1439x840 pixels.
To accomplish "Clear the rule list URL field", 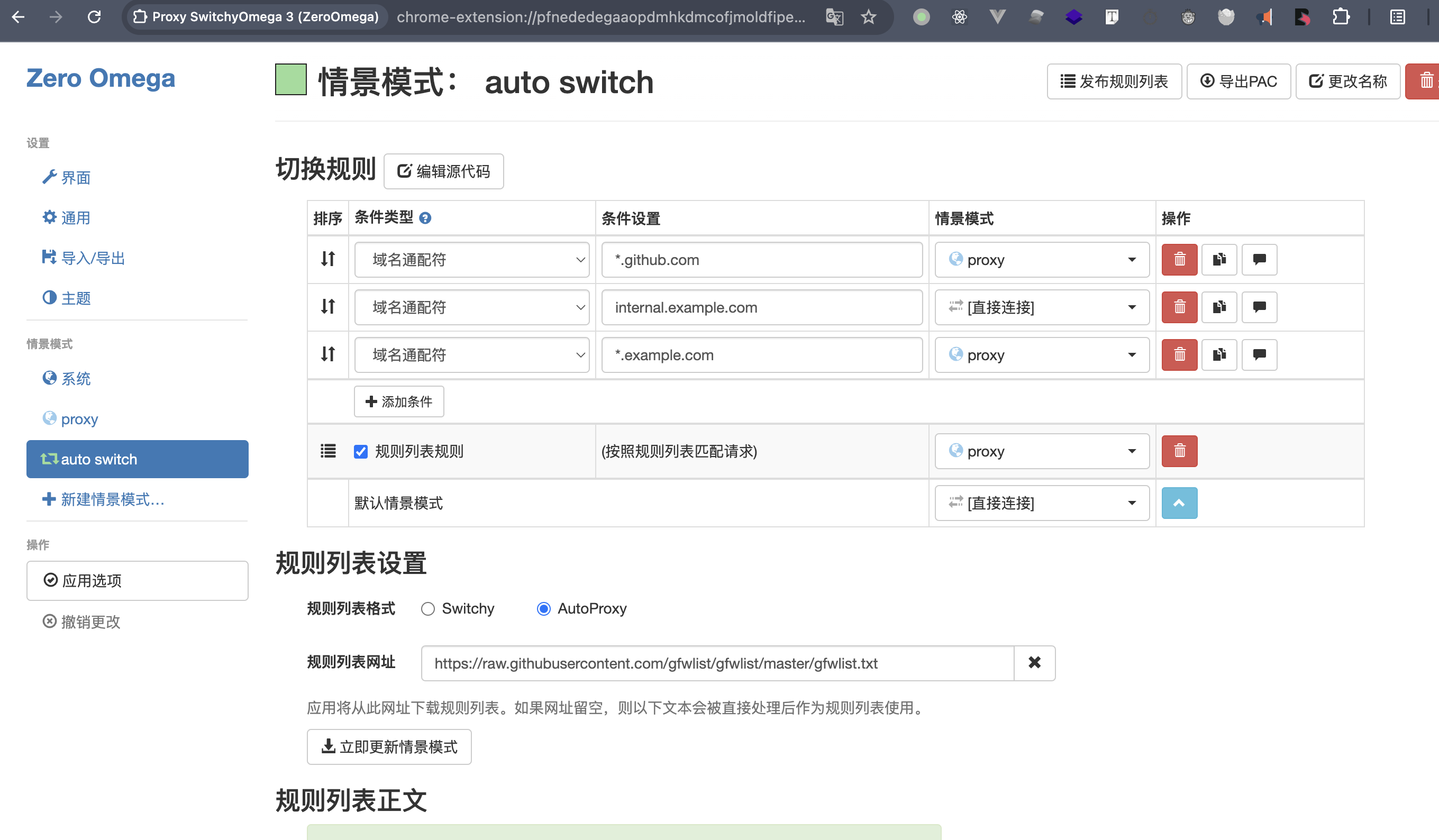I will [x=1034, y=663].
